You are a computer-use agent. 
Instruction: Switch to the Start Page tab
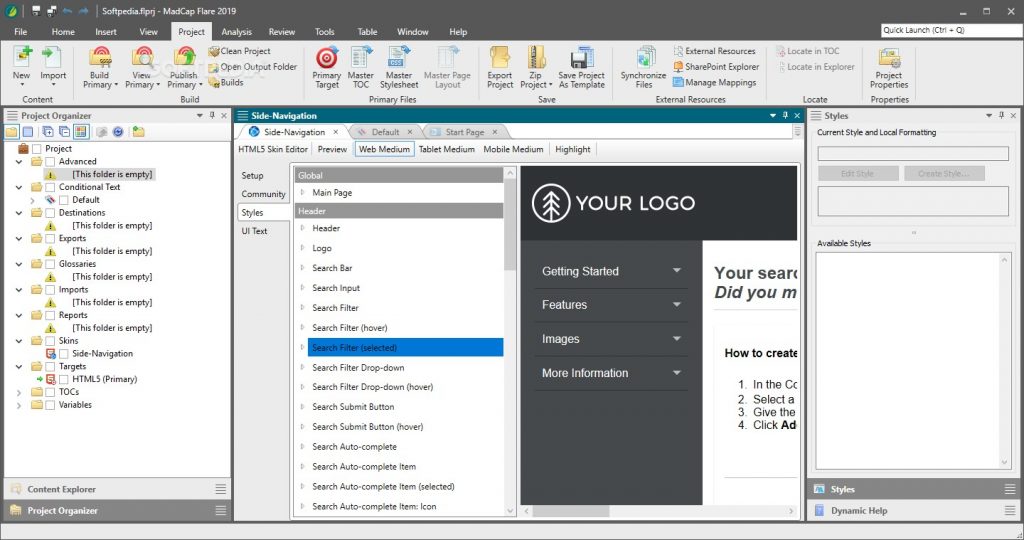(464, 132)
